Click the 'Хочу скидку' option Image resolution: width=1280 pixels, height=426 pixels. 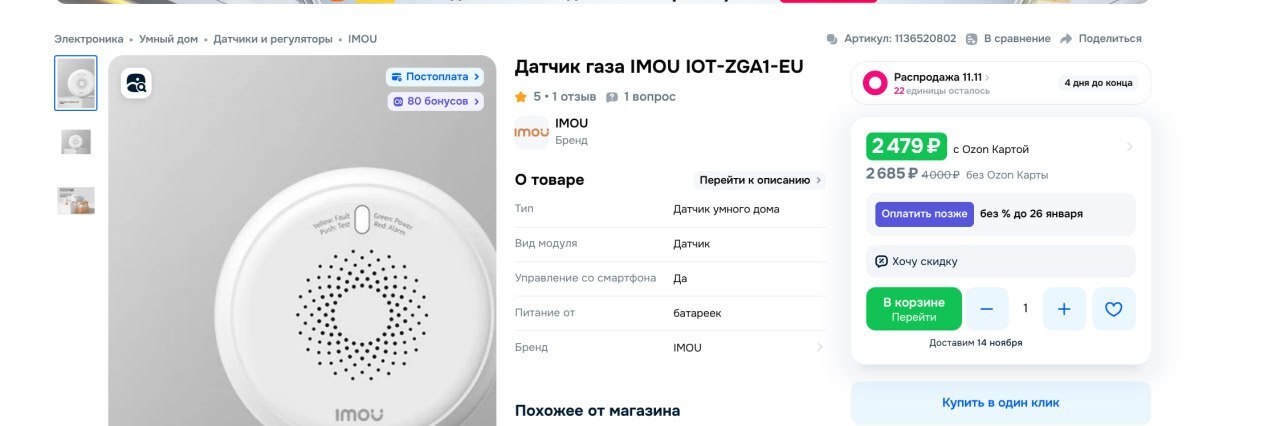pos(916,261)
